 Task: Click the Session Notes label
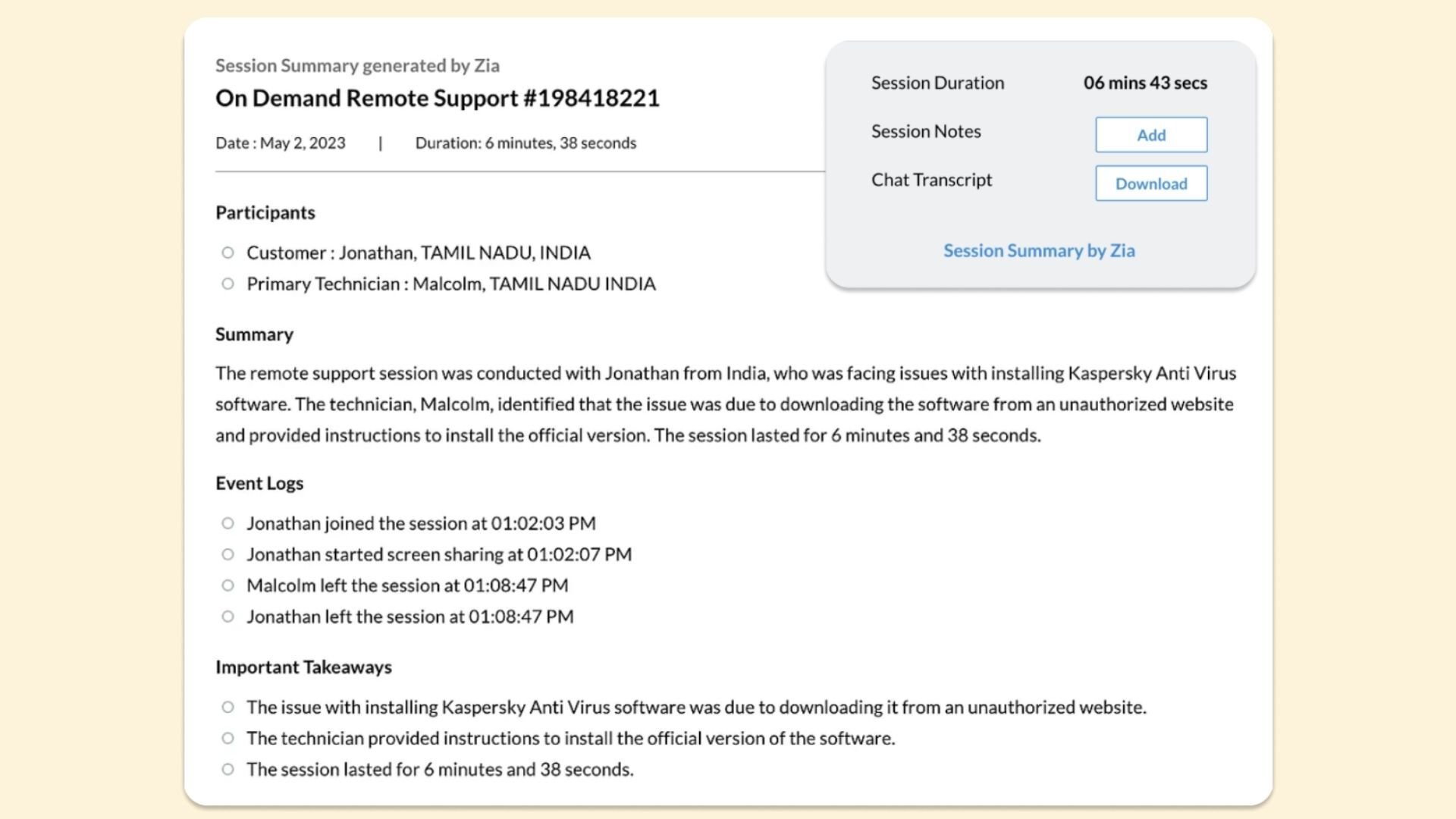925,132
